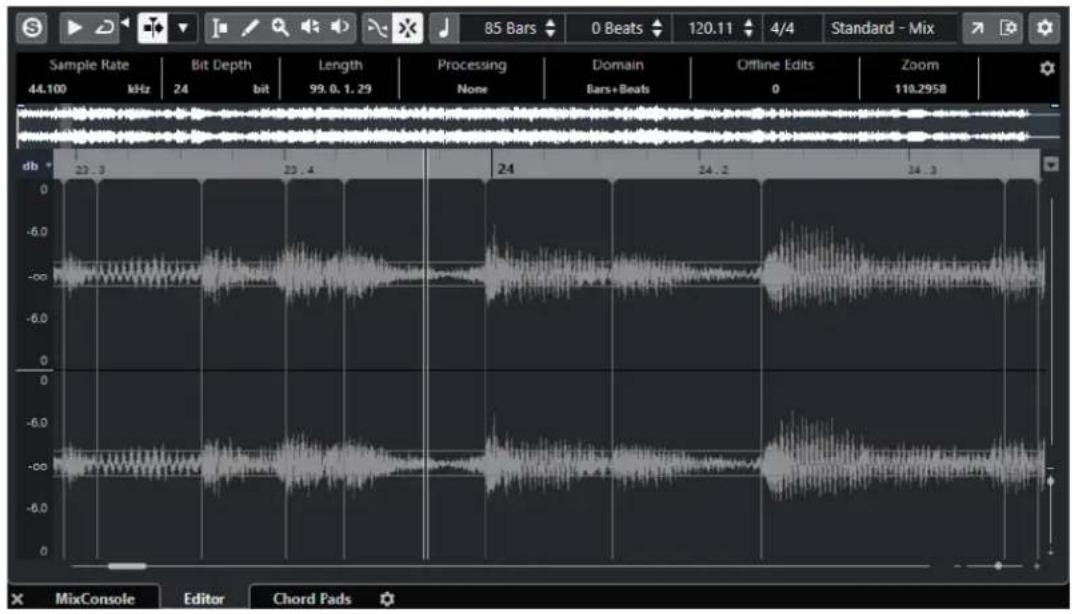Toggle the highlighted Auto-Scroll button
Image resolution: width=1076 pixels, height=614 pixels.
[x=152, y=28]
